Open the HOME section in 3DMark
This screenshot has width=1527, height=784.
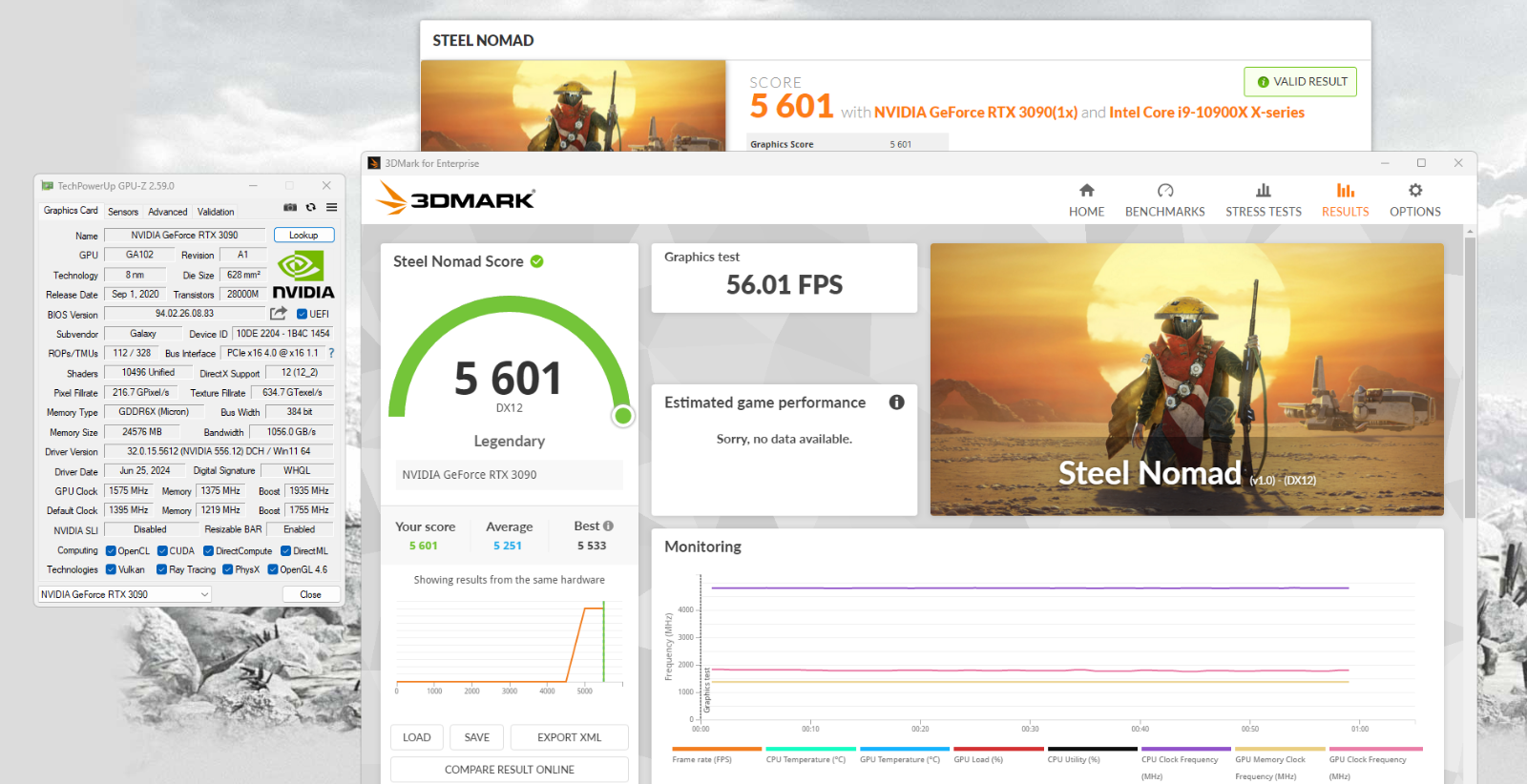click(1086, 200)
